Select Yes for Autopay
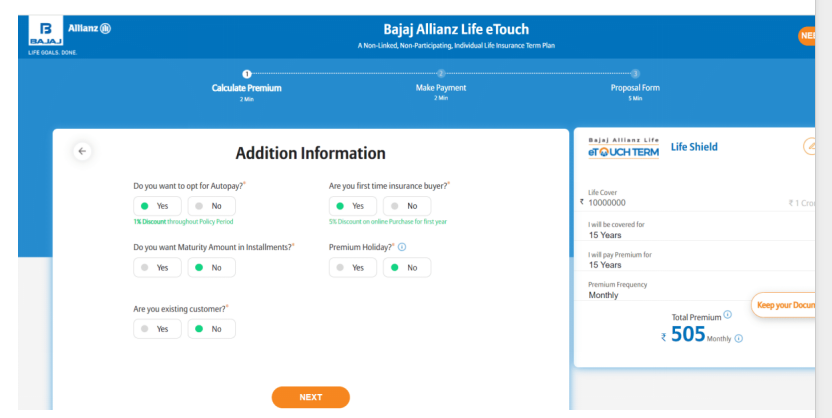The image size is (832, 418). click(x=157, y=206)
